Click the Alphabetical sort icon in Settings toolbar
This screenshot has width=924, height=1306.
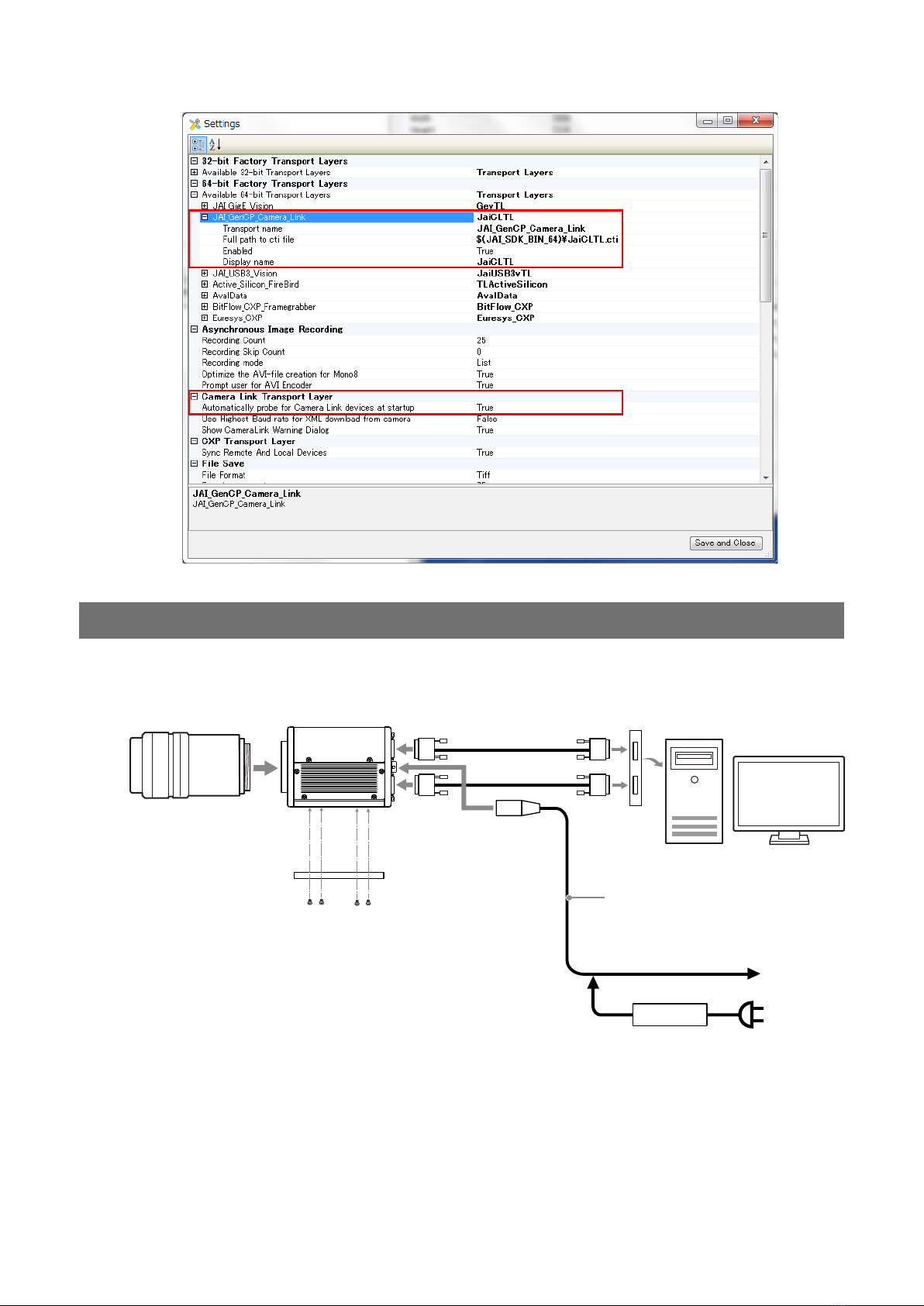click(215, 145)
